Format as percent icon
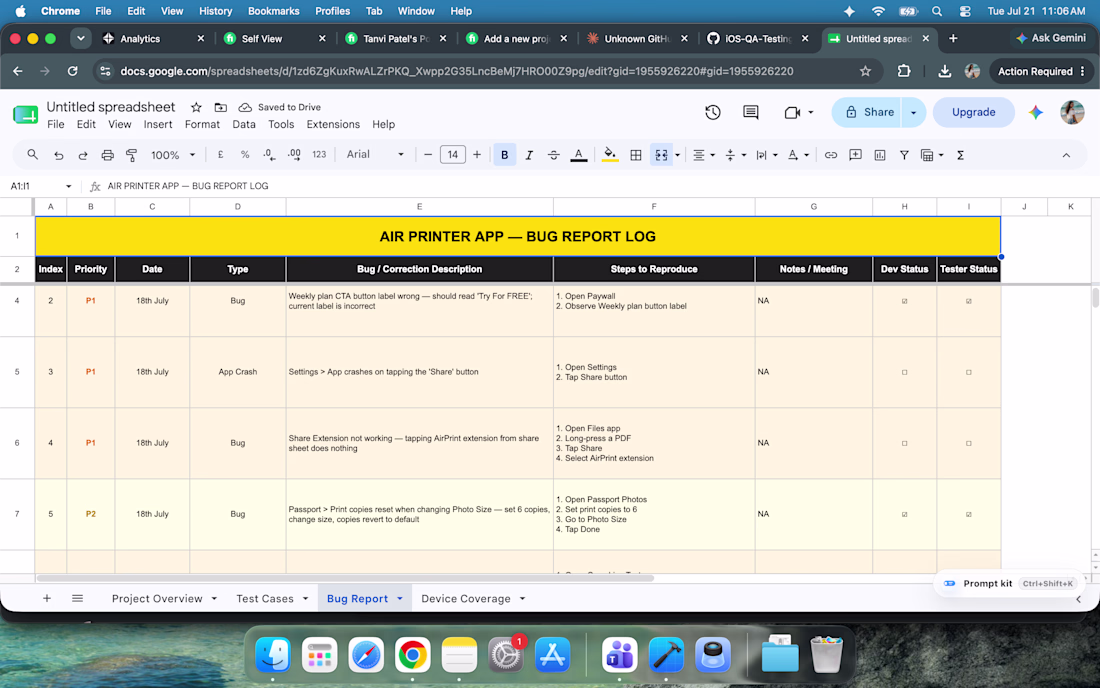 pyautogui.click(x=245, y=154)
